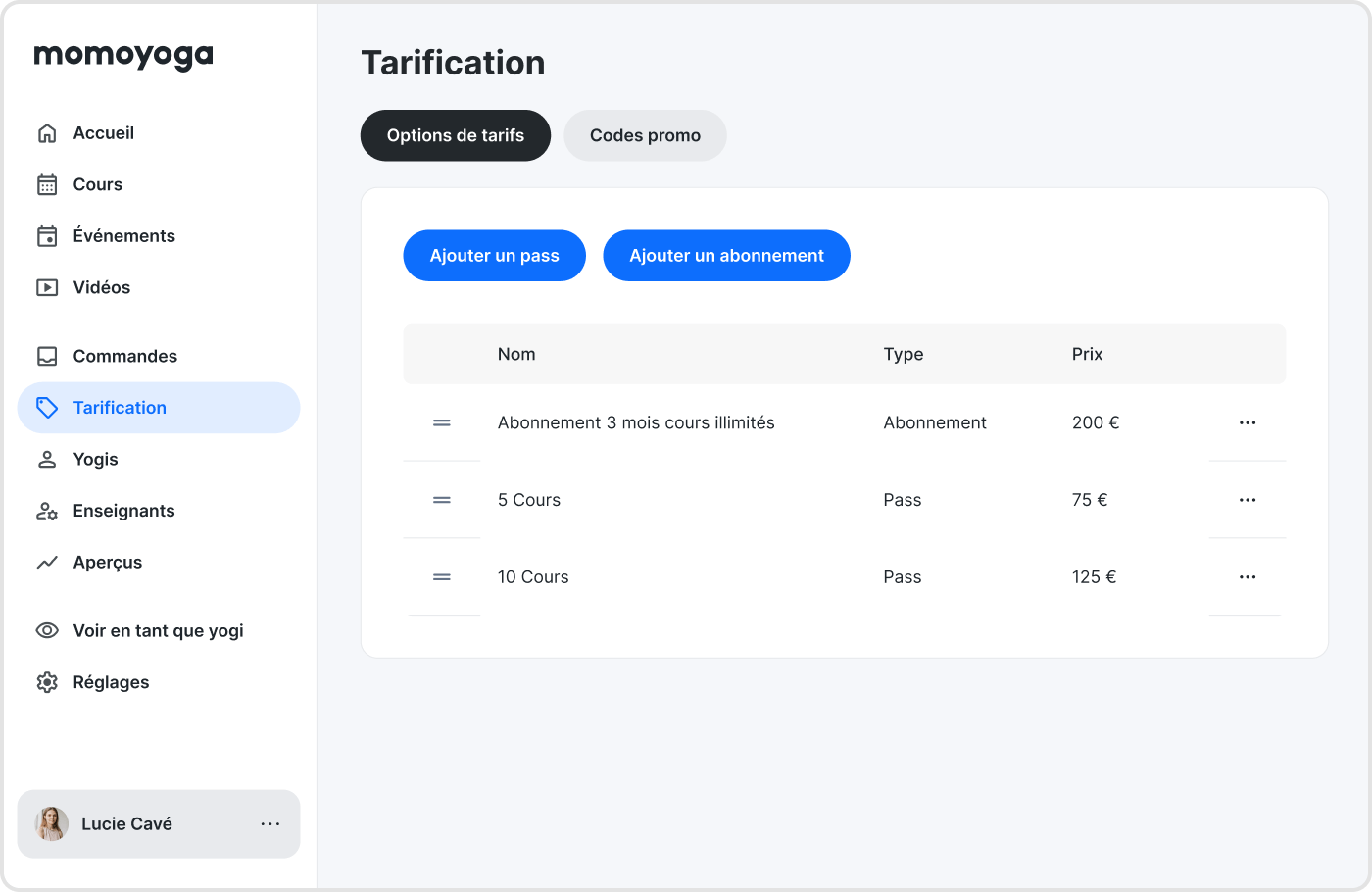Click the Type column header
The image size is (1372, 892).
904,354
